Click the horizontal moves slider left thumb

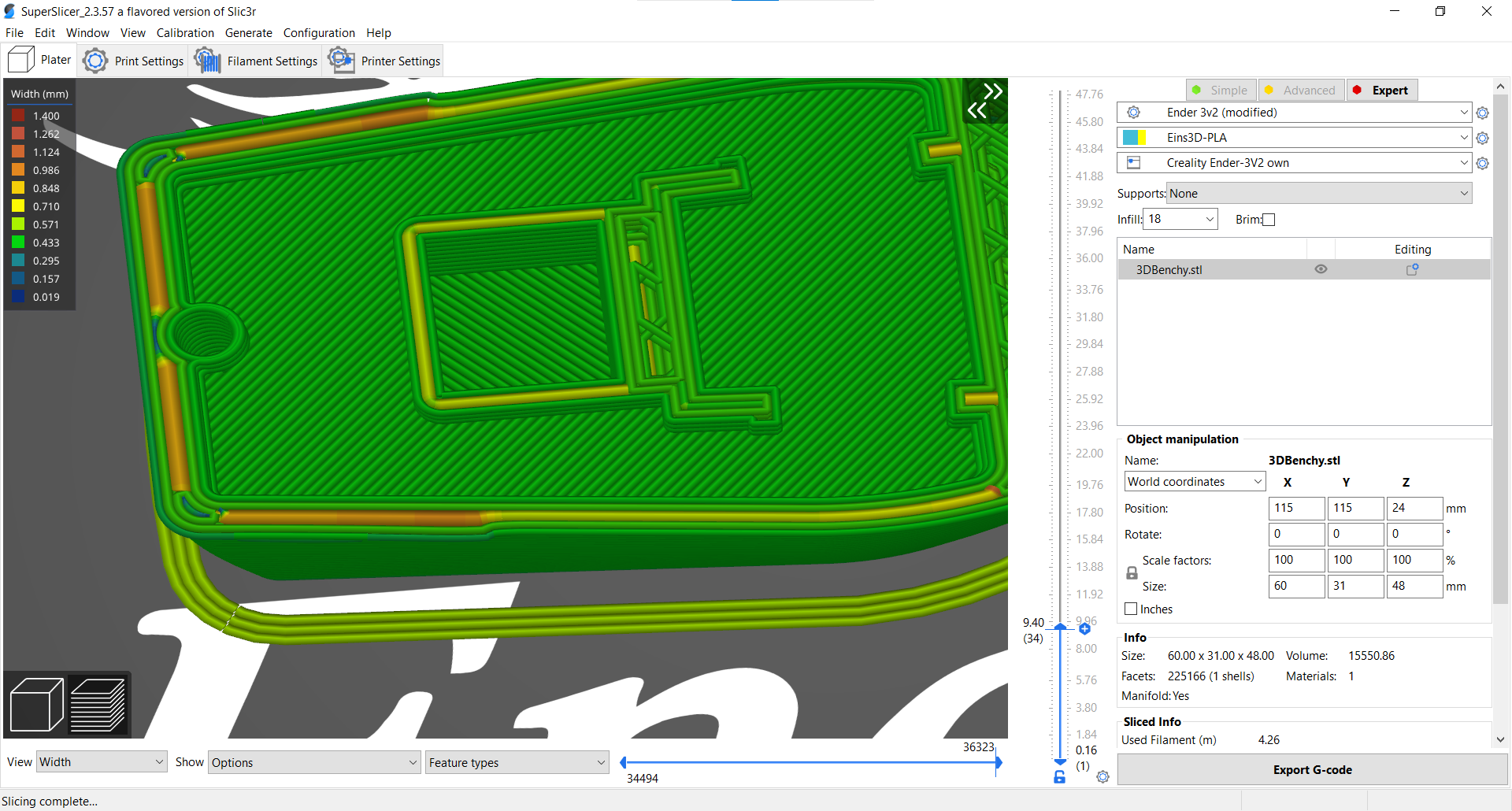624,762
